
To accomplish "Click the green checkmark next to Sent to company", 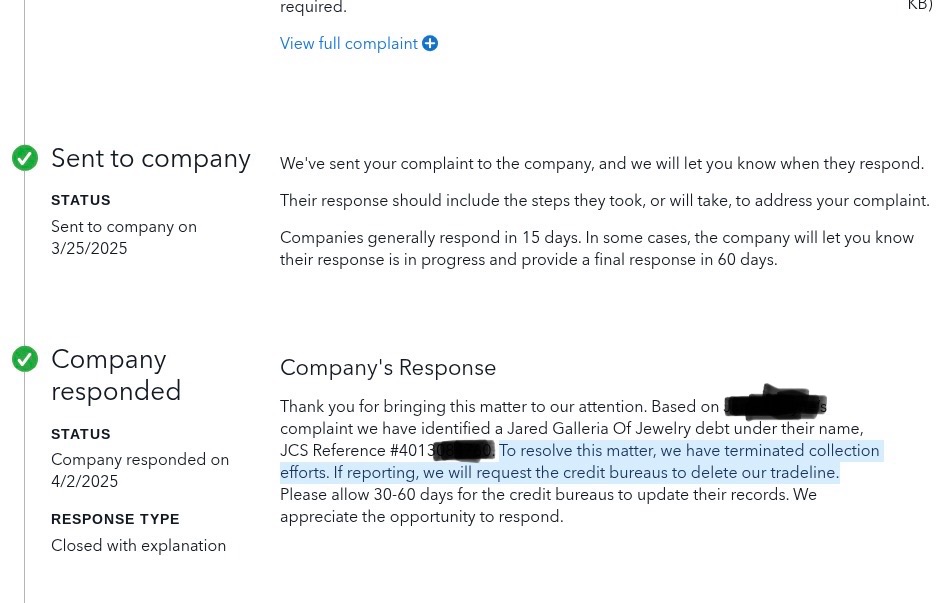I will coord(25,158).
